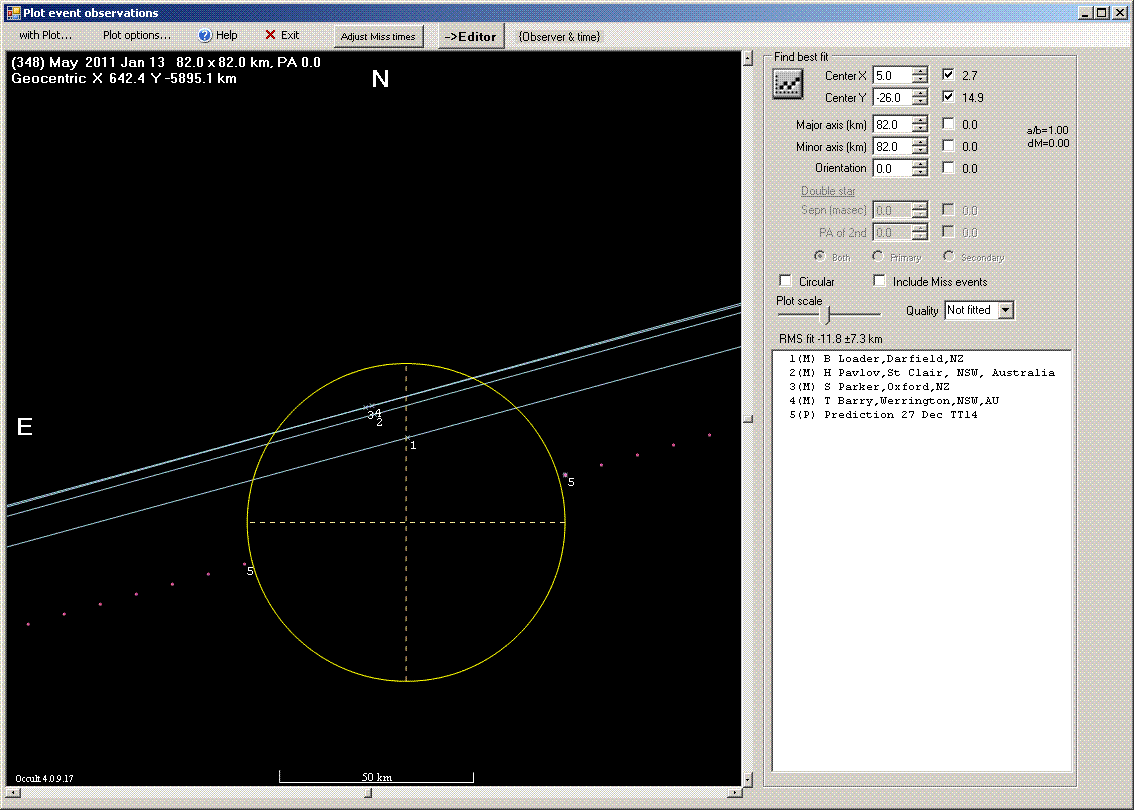Click the RMS fit value text
The width and height of the screenshot is (1134, 810).
[x=830, y=338]
